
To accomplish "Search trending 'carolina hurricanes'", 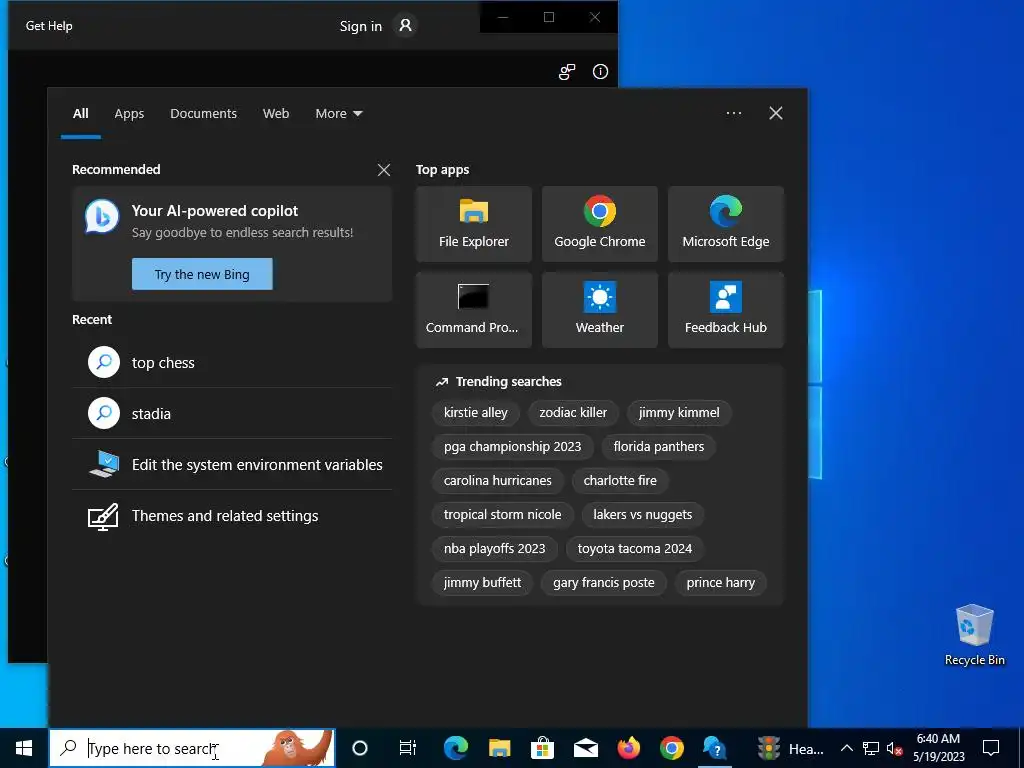I will tap(498, 481).
